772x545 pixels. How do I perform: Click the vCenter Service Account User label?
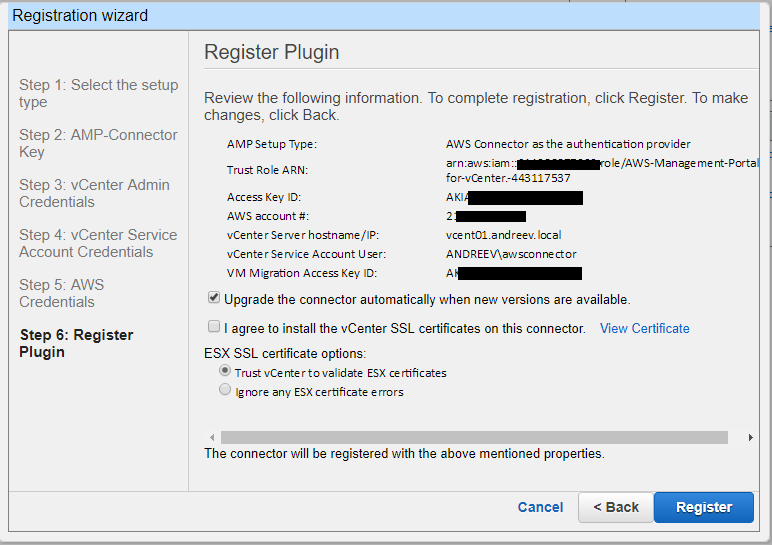click(x=306, y=254)
